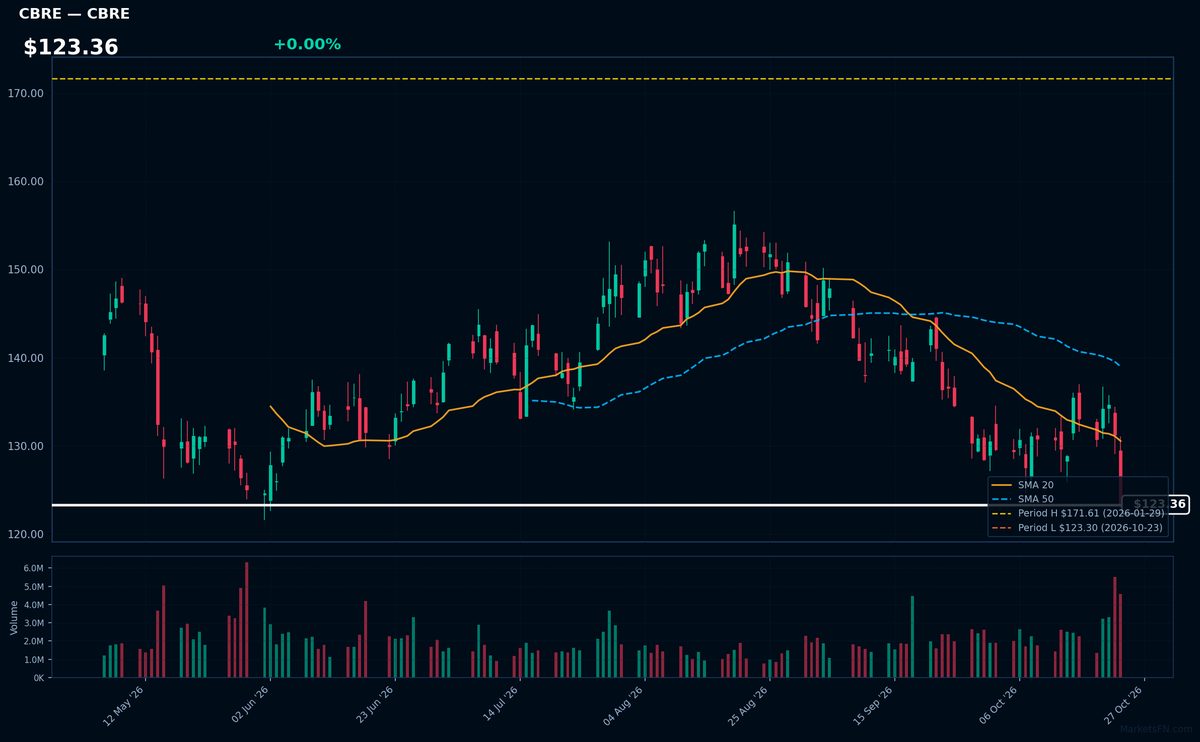Click the 5.0M volume axis label
Screen dimensions: 1200x742
click(33, 586)
